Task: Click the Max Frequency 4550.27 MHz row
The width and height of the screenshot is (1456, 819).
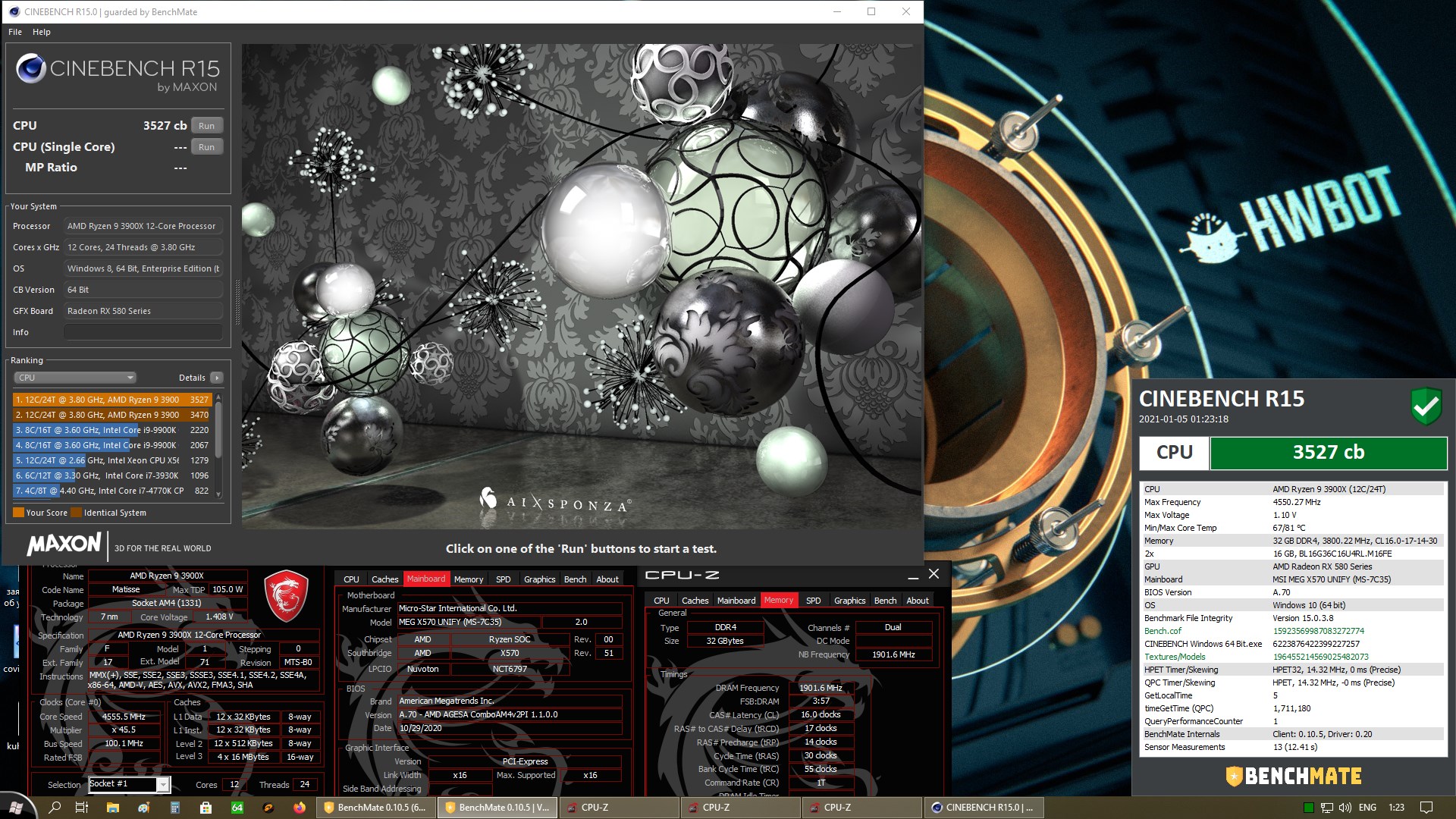Action: coord(1294,502)
